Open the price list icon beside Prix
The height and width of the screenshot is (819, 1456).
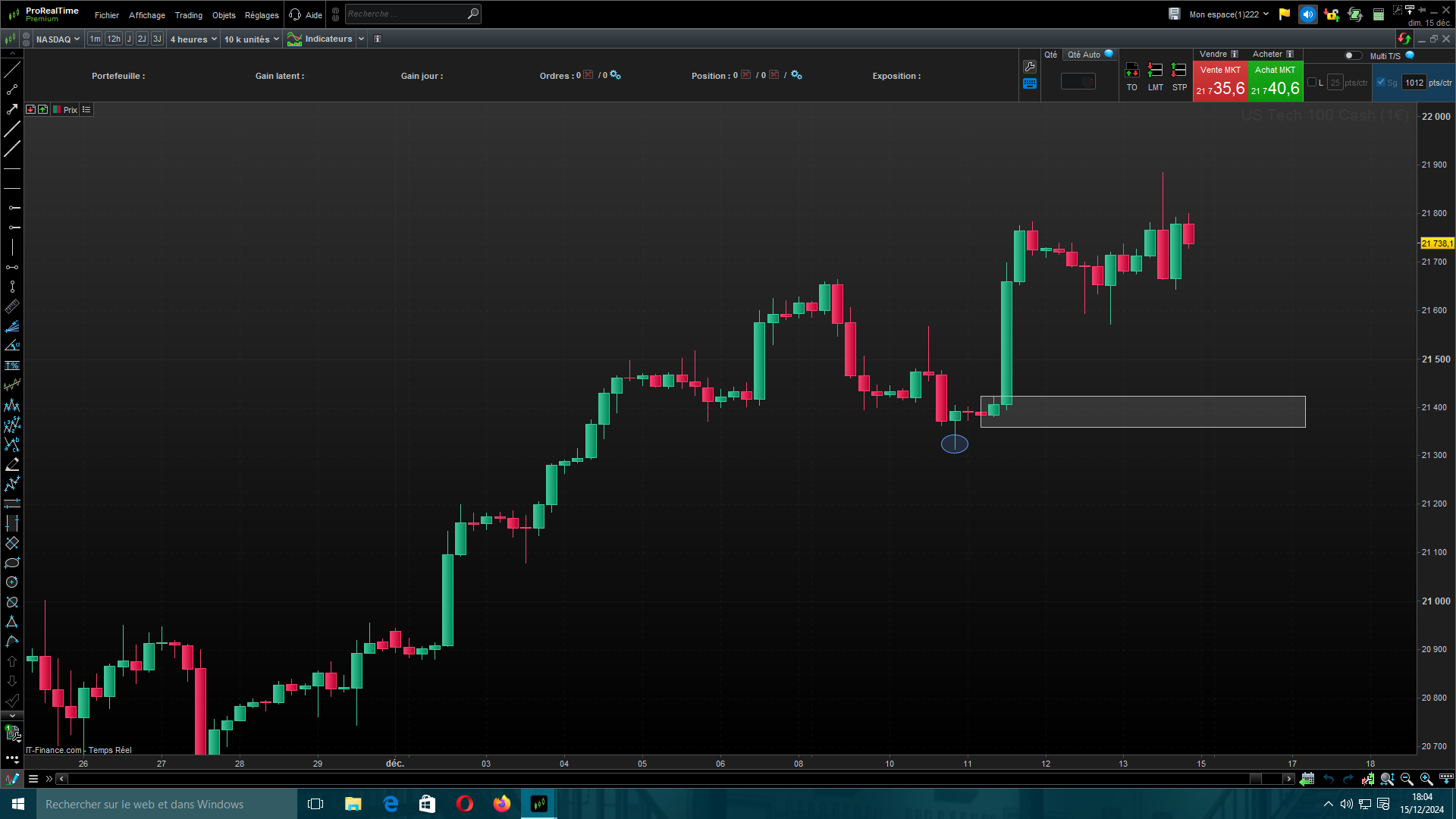click(x=86, y=110)
